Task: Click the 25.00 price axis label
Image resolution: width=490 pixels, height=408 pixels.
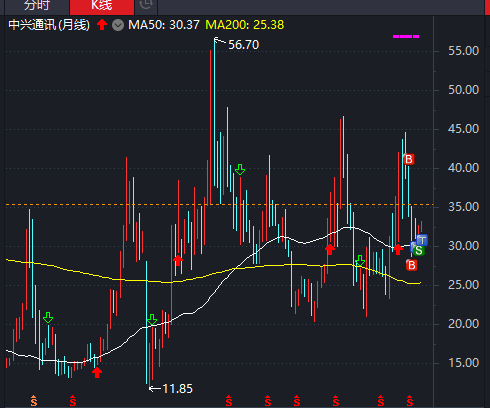Action: click(x=463, y=285)
